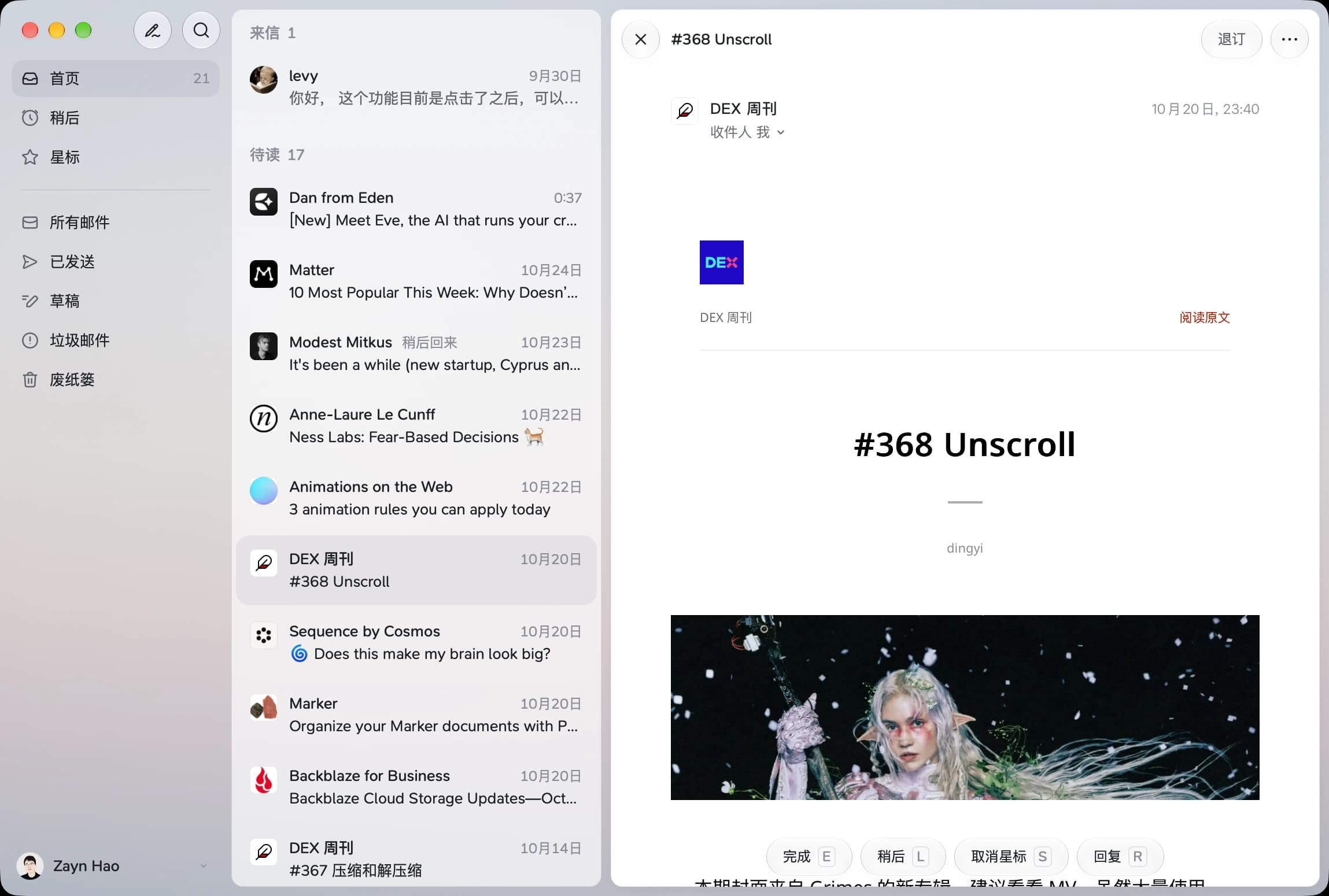This screenshot has height=896, width=1329.
Task: Click levy's avatar in the list
Action: coord(264,80)
